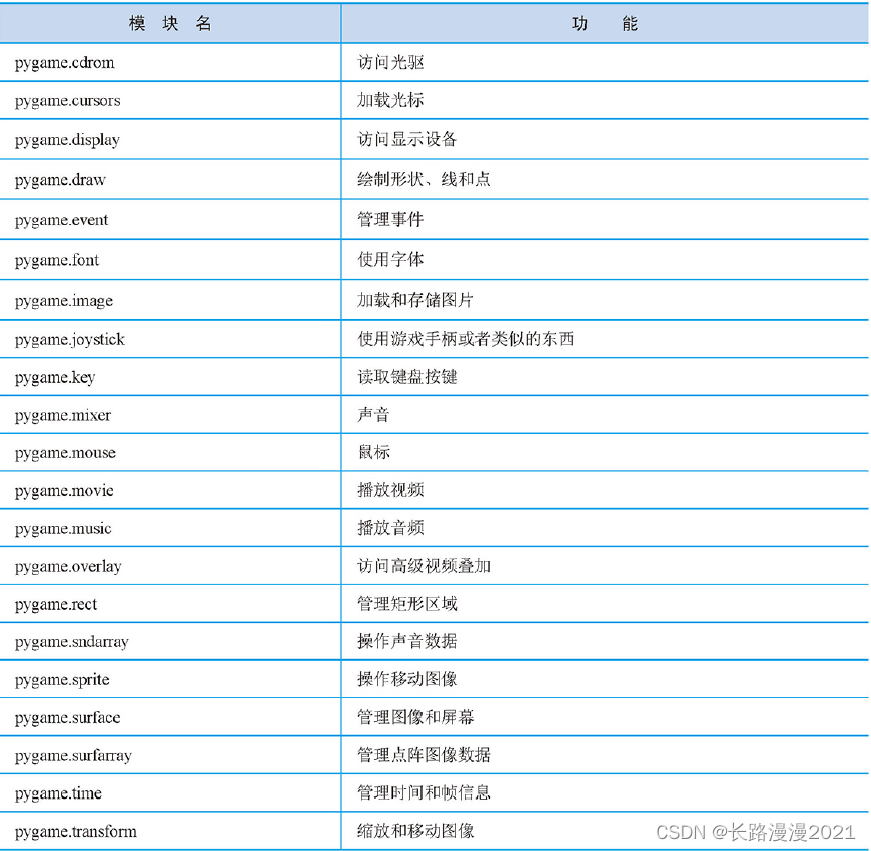Select the 访问光驱 description cell
This screenshot has width=871, height=851.
(x=391, y=62)
